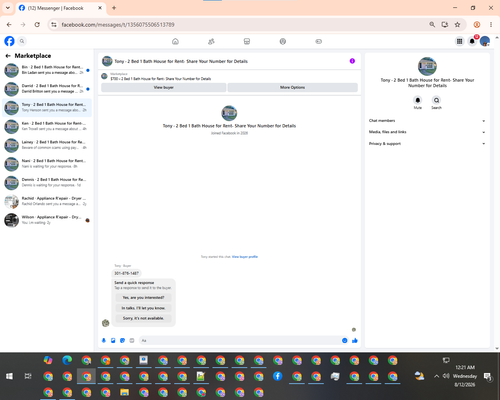Viewport: 500px width, 400px height.
Task: Open Bin's house for rent chat
Action: 47,70
